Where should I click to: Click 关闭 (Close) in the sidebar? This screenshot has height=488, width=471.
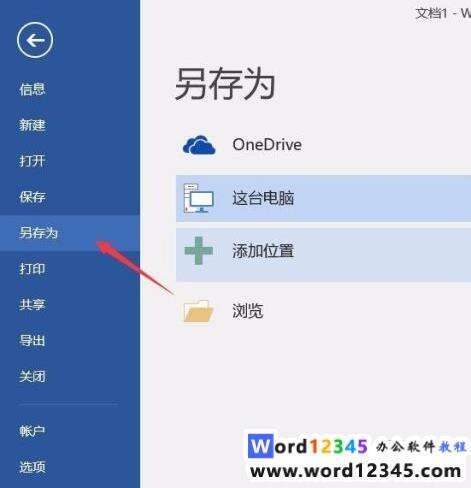click(x=32, y=377)
